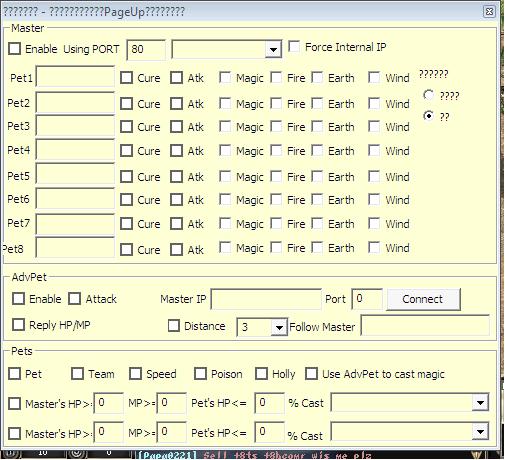Open the second % Cast dropdown
This screenshot has height=460, width=505.
click(x=480, y=432)
